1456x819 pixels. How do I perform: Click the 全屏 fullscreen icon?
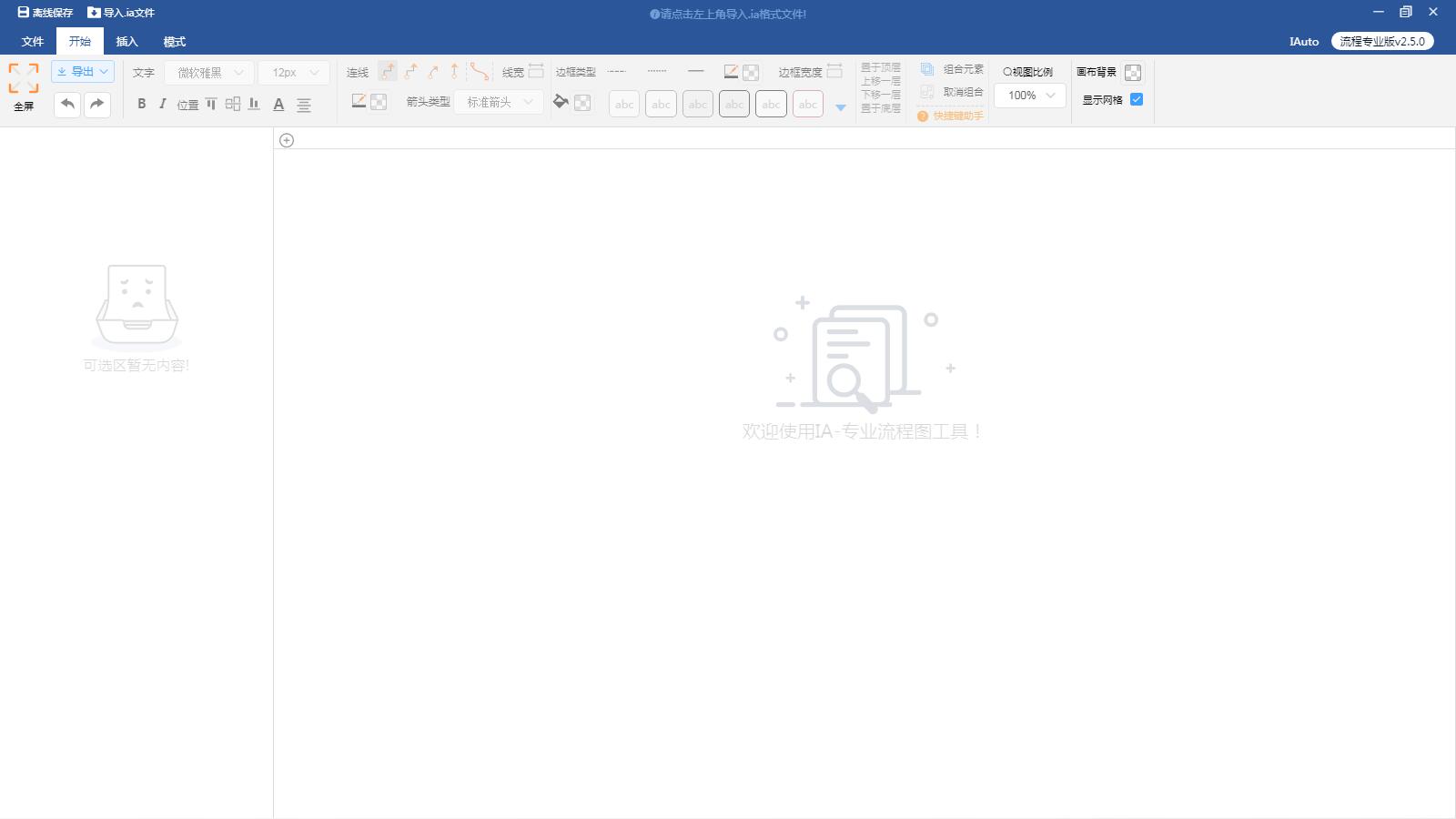[x=23, y=82]
